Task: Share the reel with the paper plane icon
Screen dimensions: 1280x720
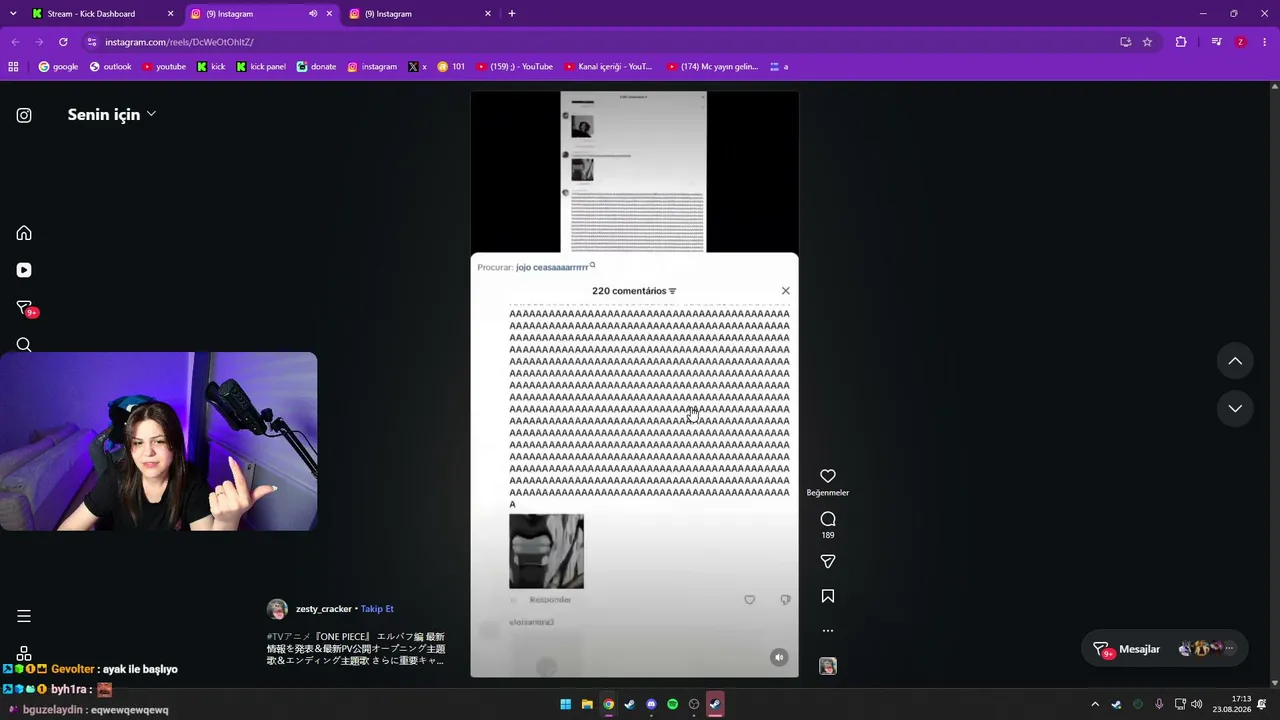Action: coord(828,562)
